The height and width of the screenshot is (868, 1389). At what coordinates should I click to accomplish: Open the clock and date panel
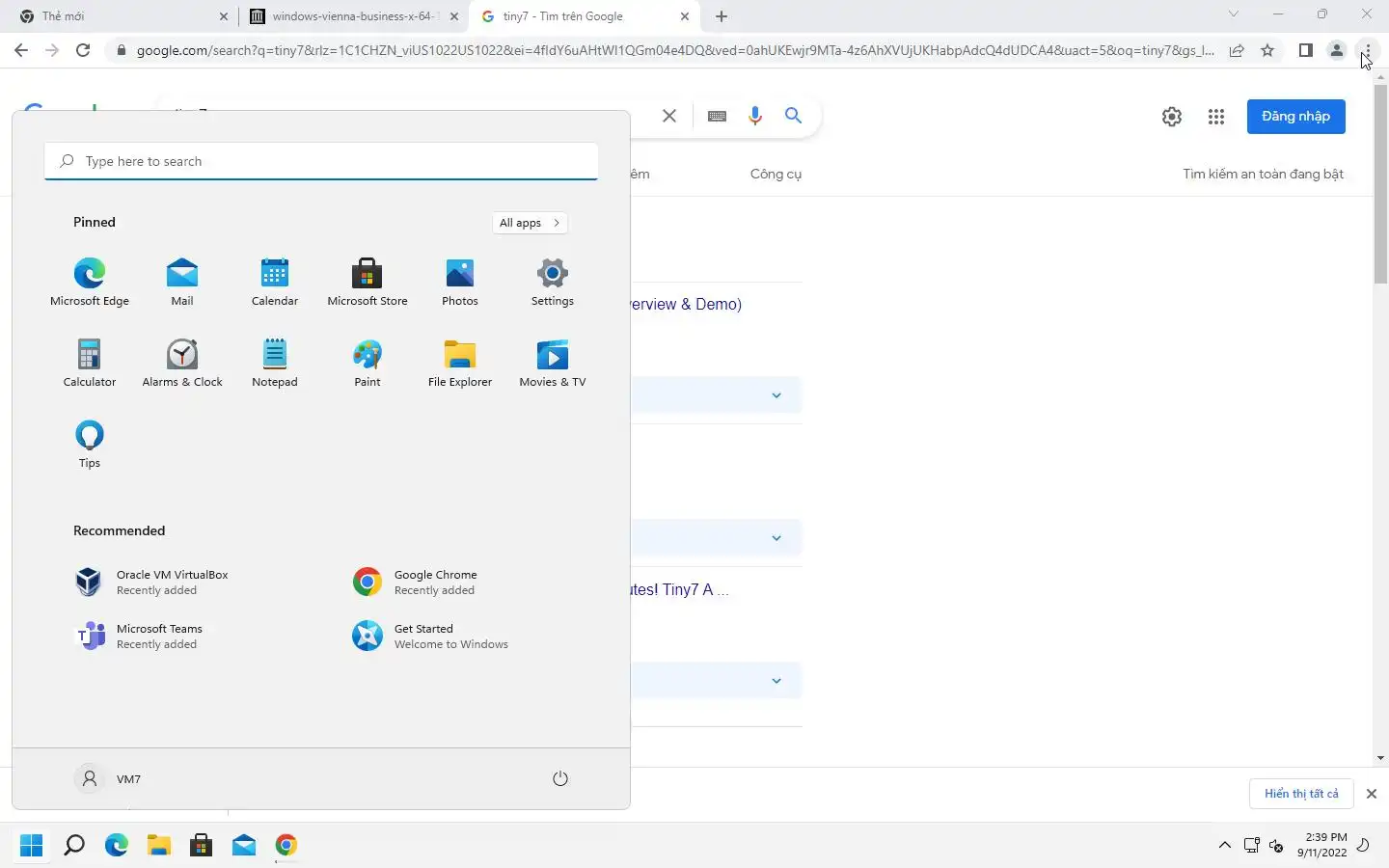[1321, 845]
